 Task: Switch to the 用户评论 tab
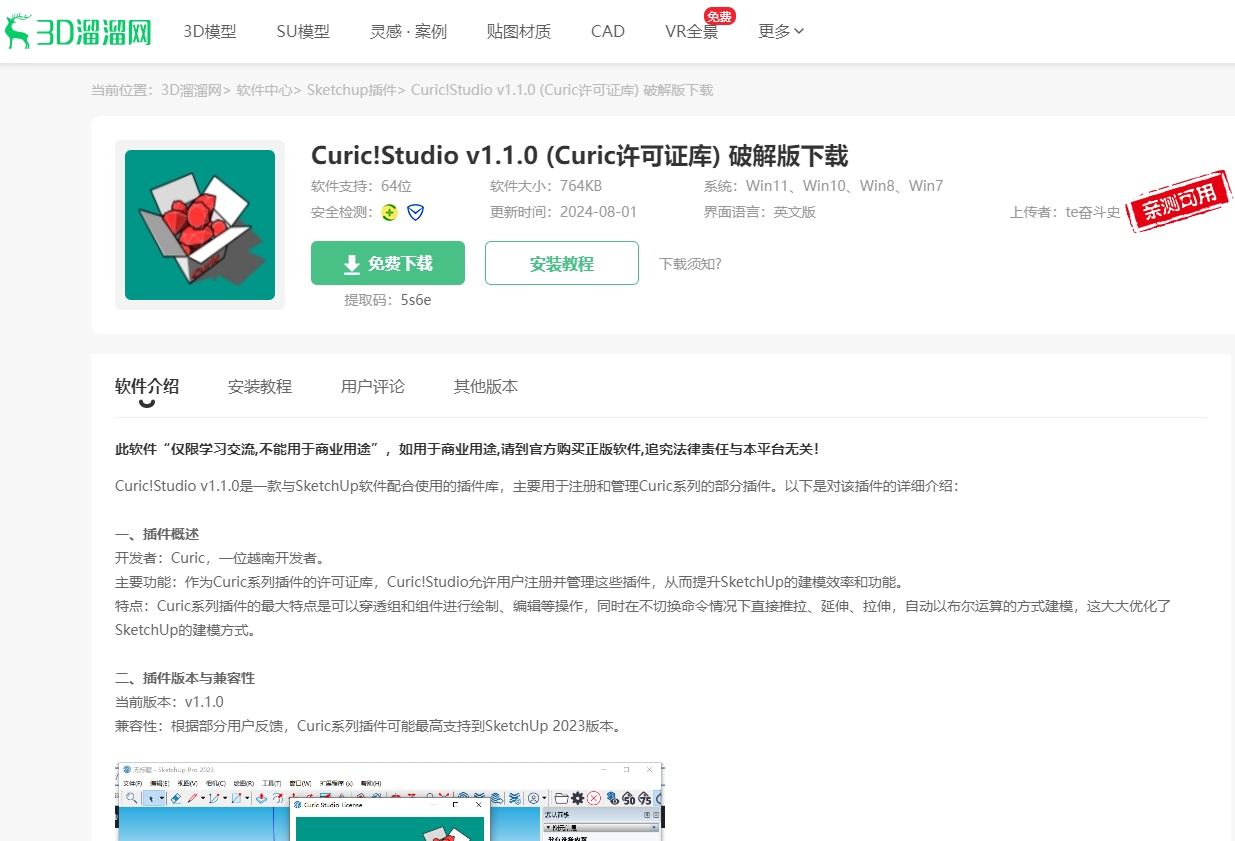coord(372,386)
